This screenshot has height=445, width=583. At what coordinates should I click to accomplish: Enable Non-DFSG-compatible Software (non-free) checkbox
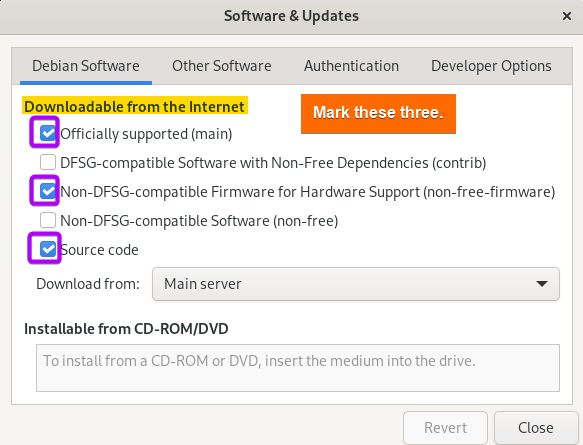click(48, 220)
